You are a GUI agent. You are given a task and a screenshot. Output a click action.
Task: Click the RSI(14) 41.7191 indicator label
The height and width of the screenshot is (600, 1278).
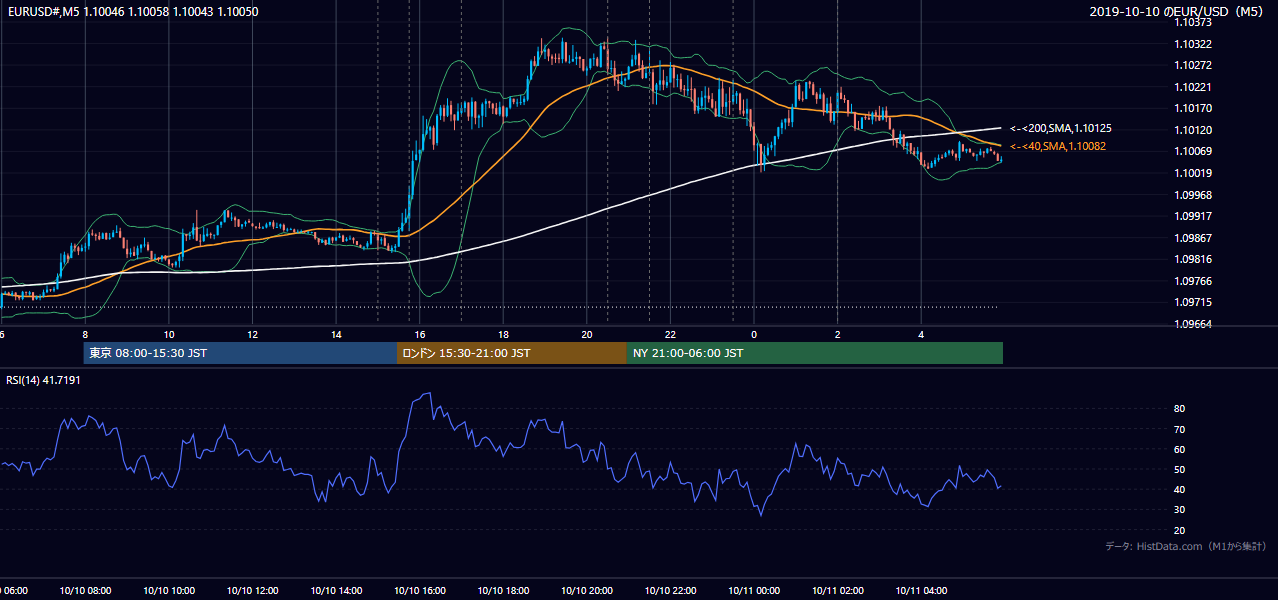43,380
